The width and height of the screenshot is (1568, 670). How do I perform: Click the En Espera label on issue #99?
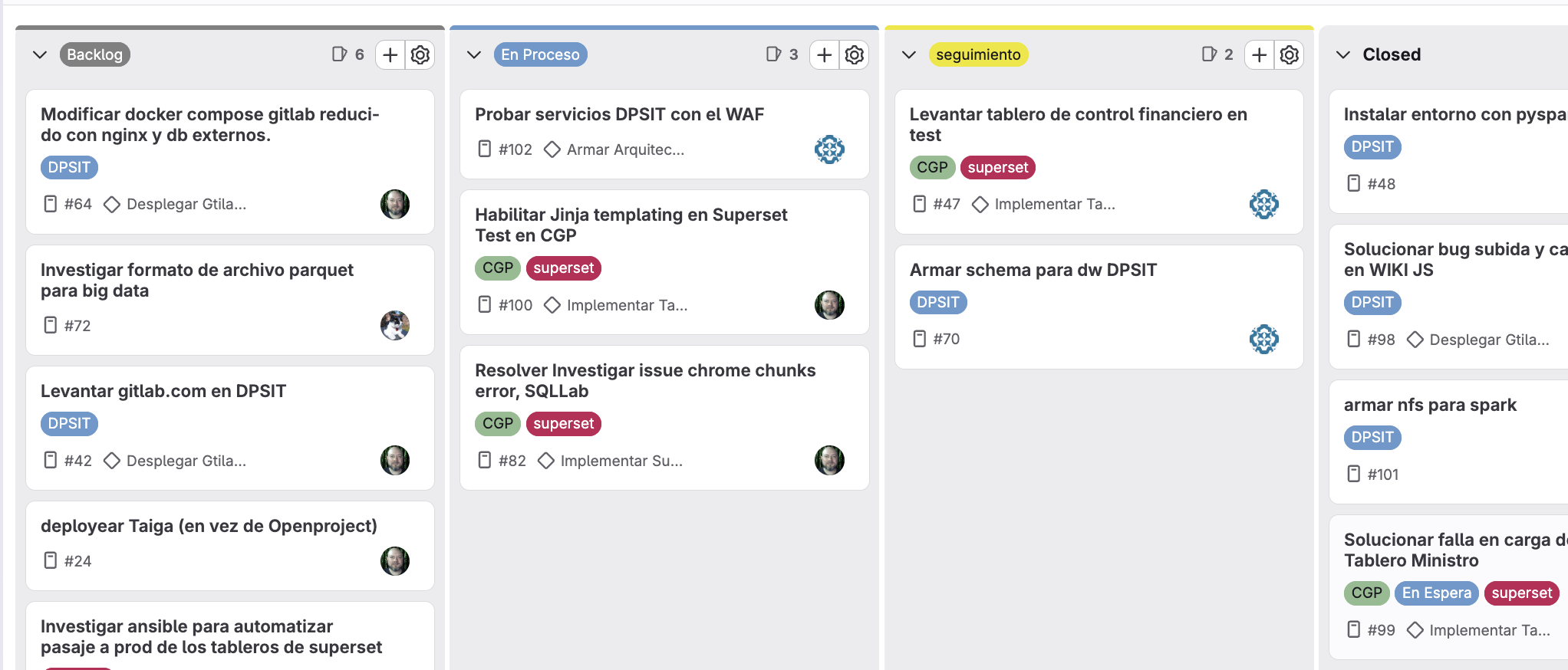1436,593
